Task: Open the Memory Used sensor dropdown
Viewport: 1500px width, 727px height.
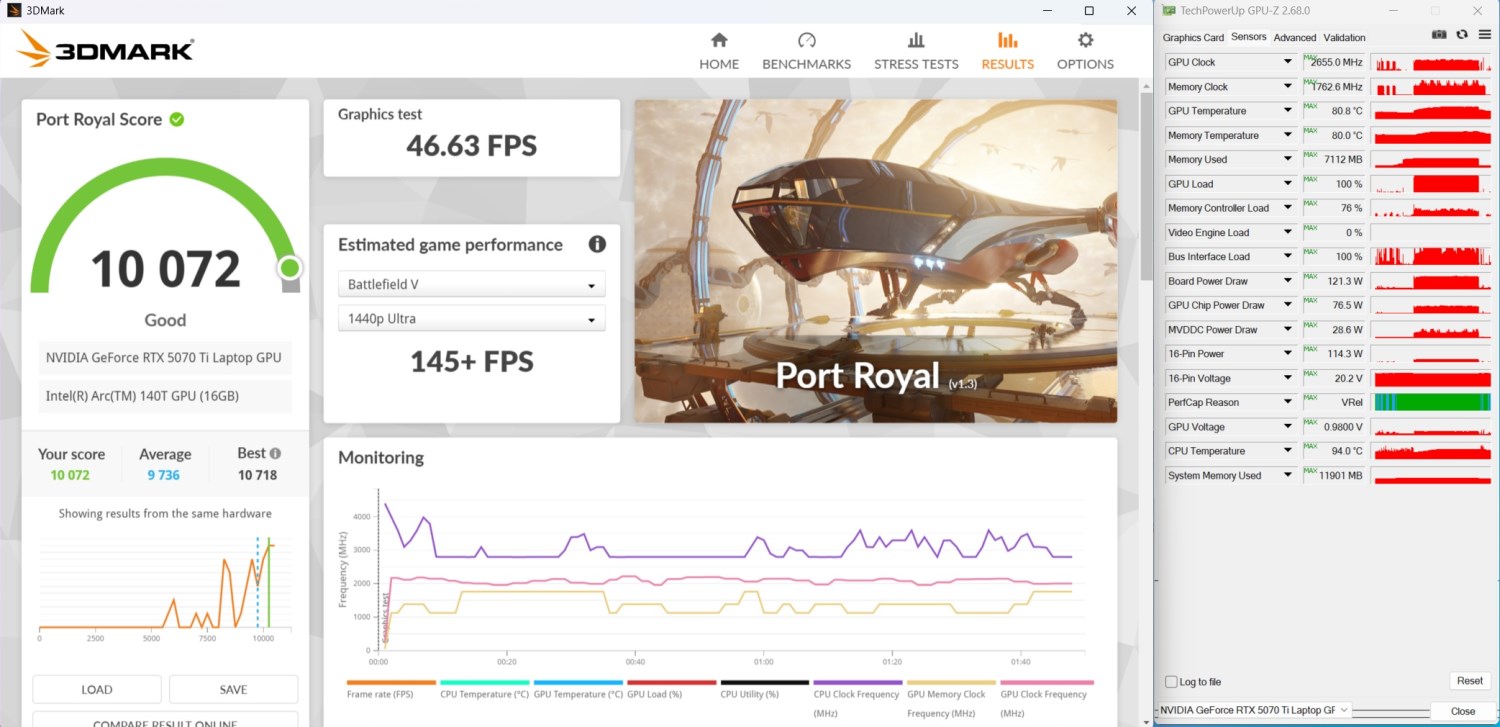Action: [1288, 159]
